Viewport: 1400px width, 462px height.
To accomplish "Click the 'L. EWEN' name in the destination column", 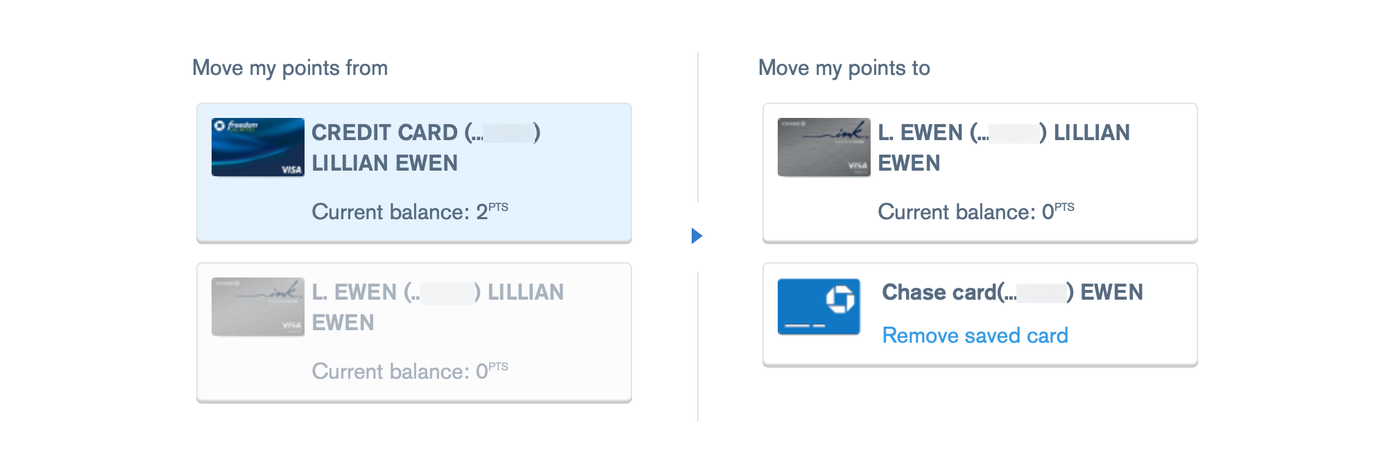I will coord(921,133).
